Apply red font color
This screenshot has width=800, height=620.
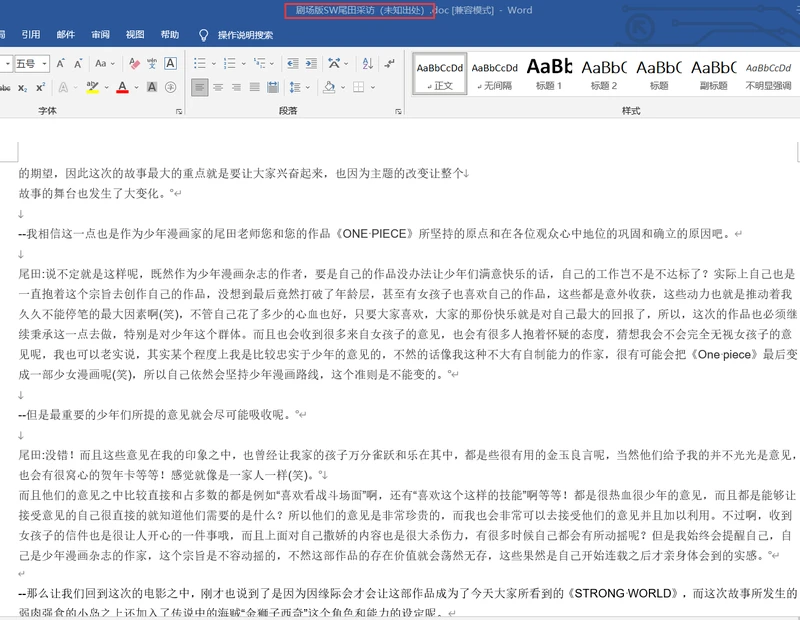[x=122, y=87]
